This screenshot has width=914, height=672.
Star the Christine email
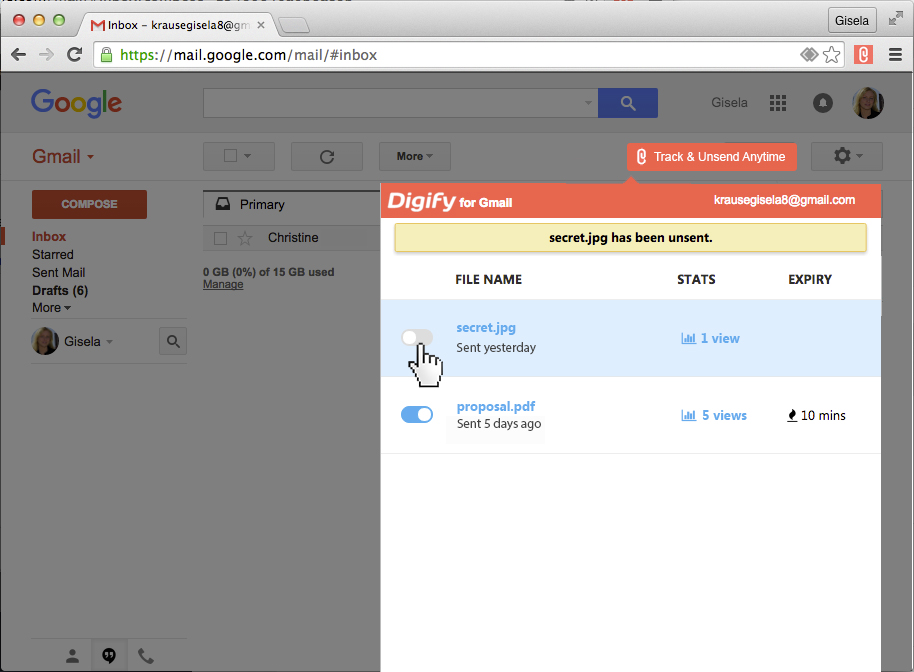pyautogui.click(x=245, y=238)
